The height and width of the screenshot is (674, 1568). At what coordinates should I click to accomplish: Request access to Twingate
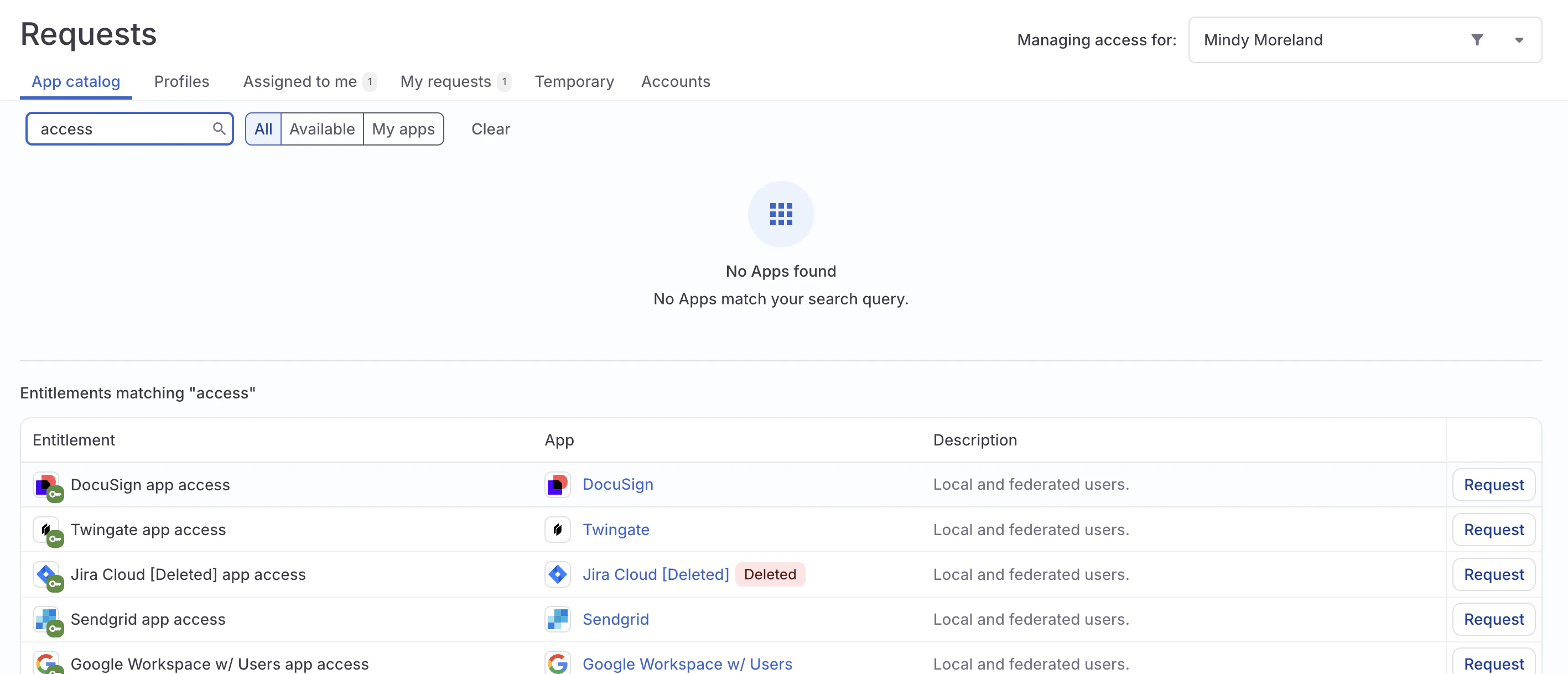(1494, 529)
